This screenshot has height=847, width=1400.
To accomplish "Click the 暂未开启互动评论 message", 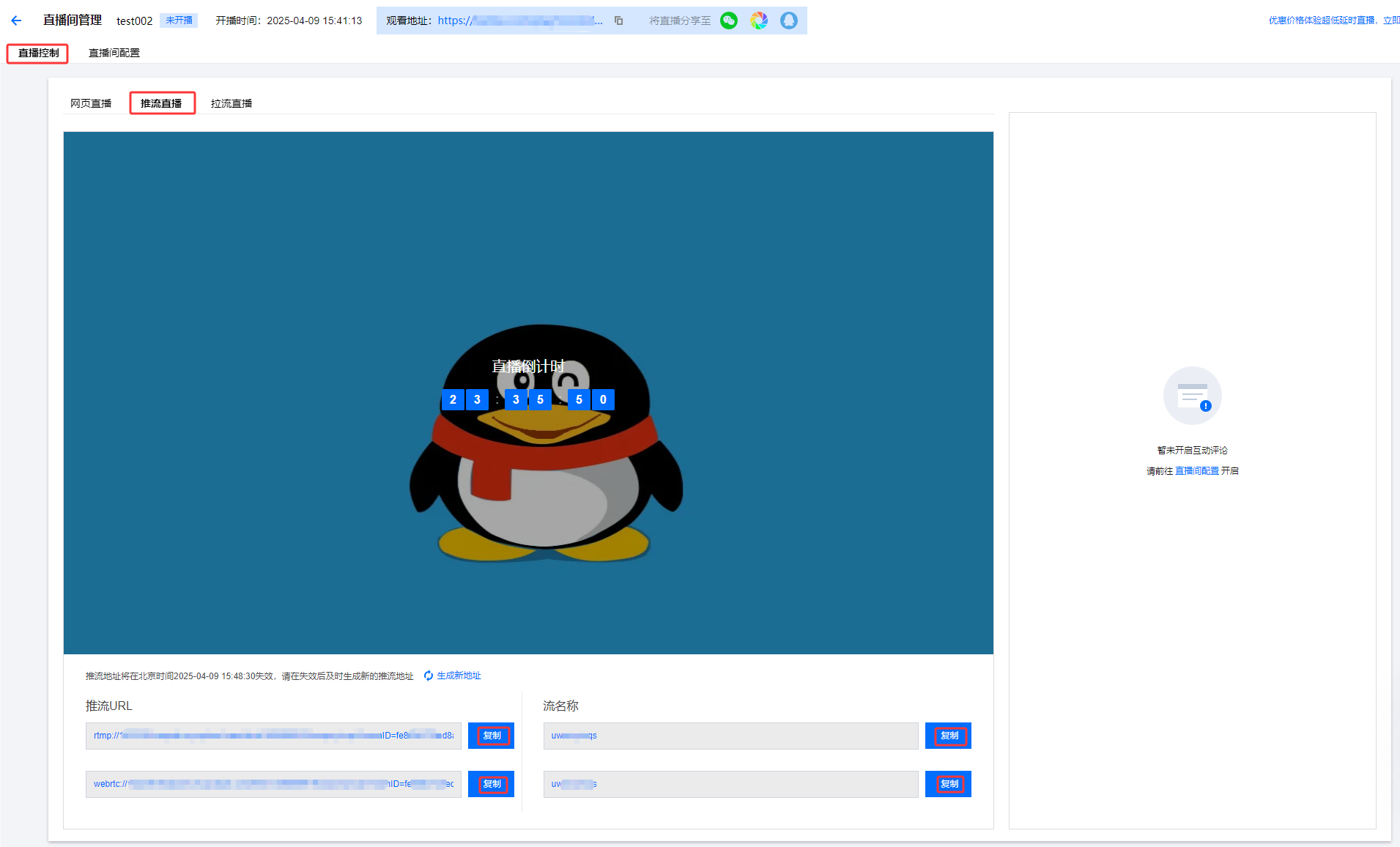I will click(x=1192, y=451).
